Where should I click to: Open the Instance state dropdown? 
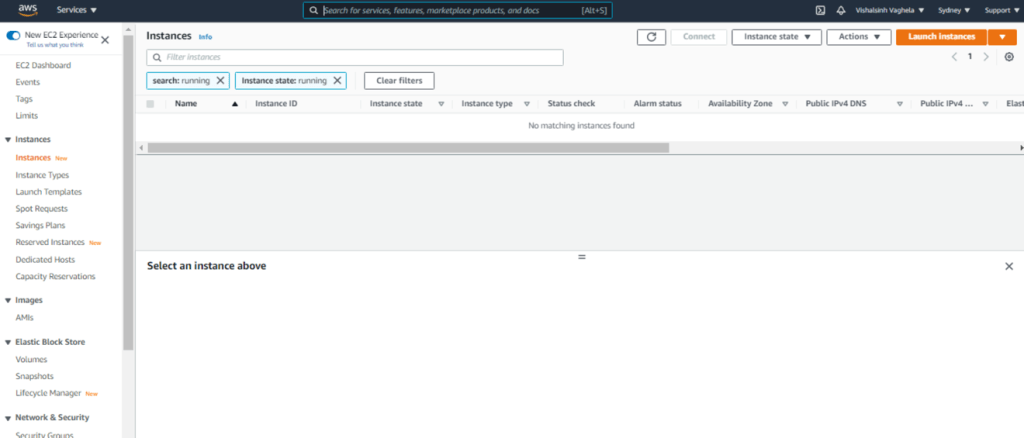click(x=776, y=37)
